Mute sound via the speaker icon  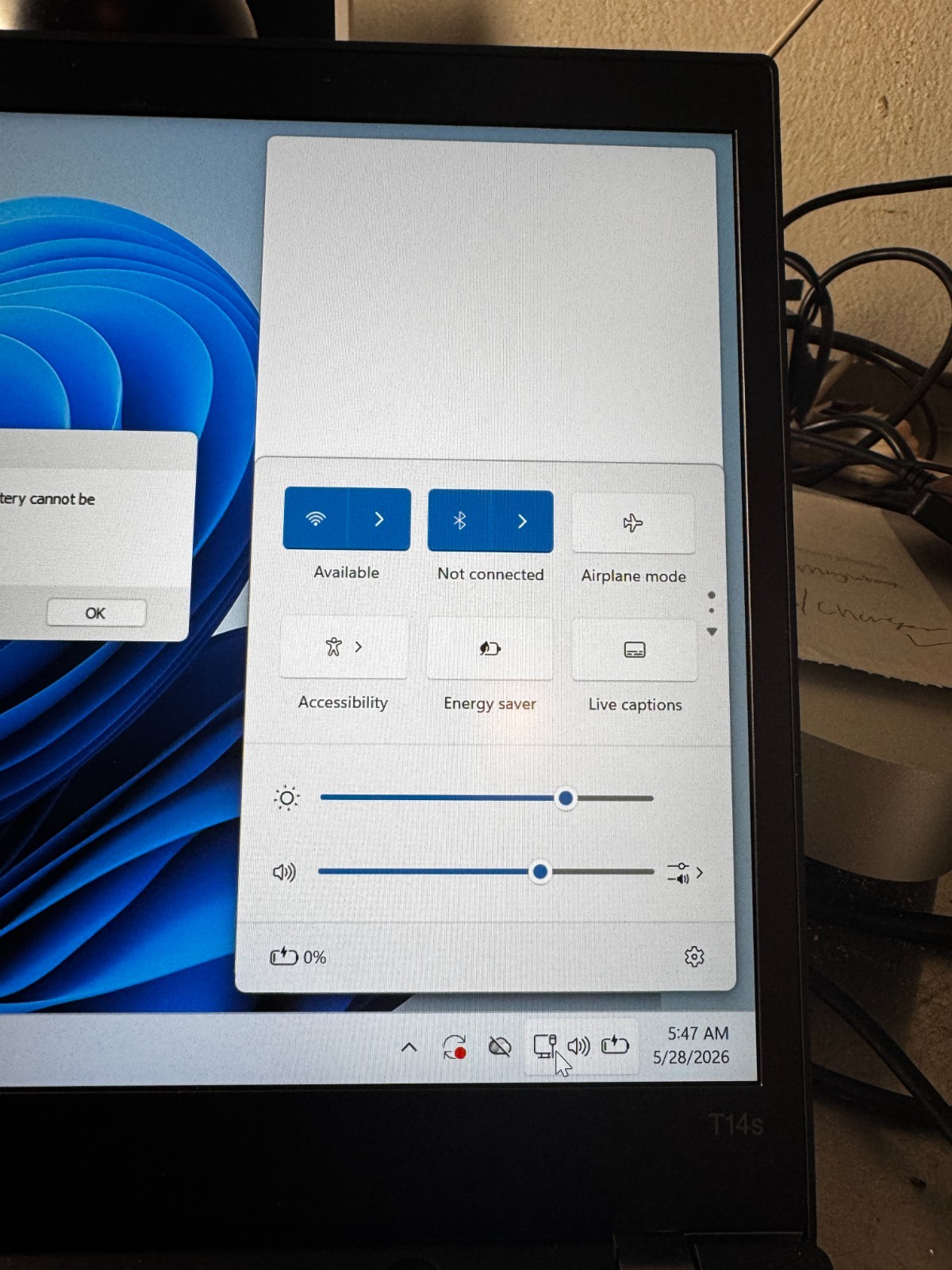pos(284,872)
